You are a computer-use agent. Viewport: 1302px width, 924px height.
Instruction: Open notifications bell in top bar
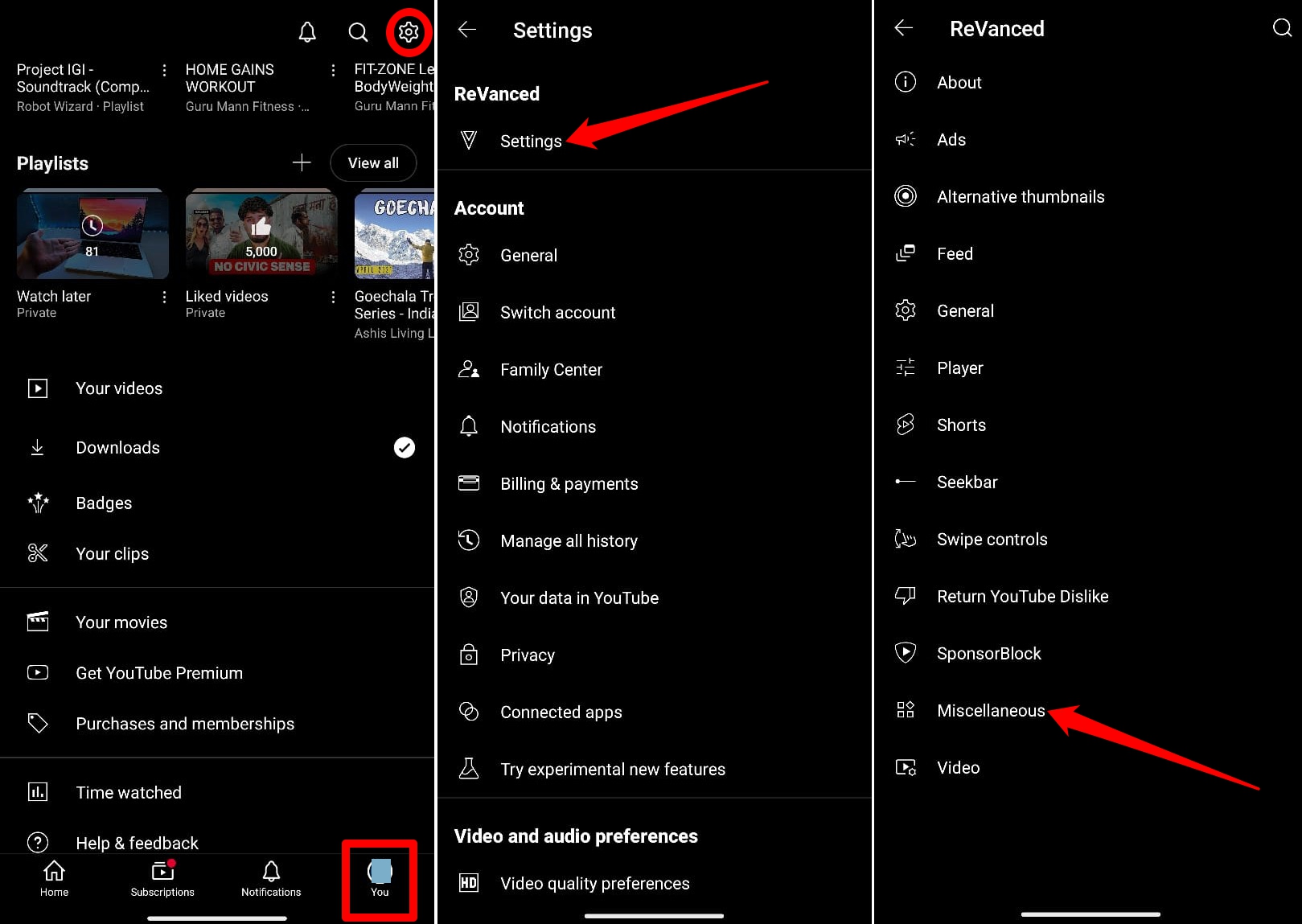[307, 32]
